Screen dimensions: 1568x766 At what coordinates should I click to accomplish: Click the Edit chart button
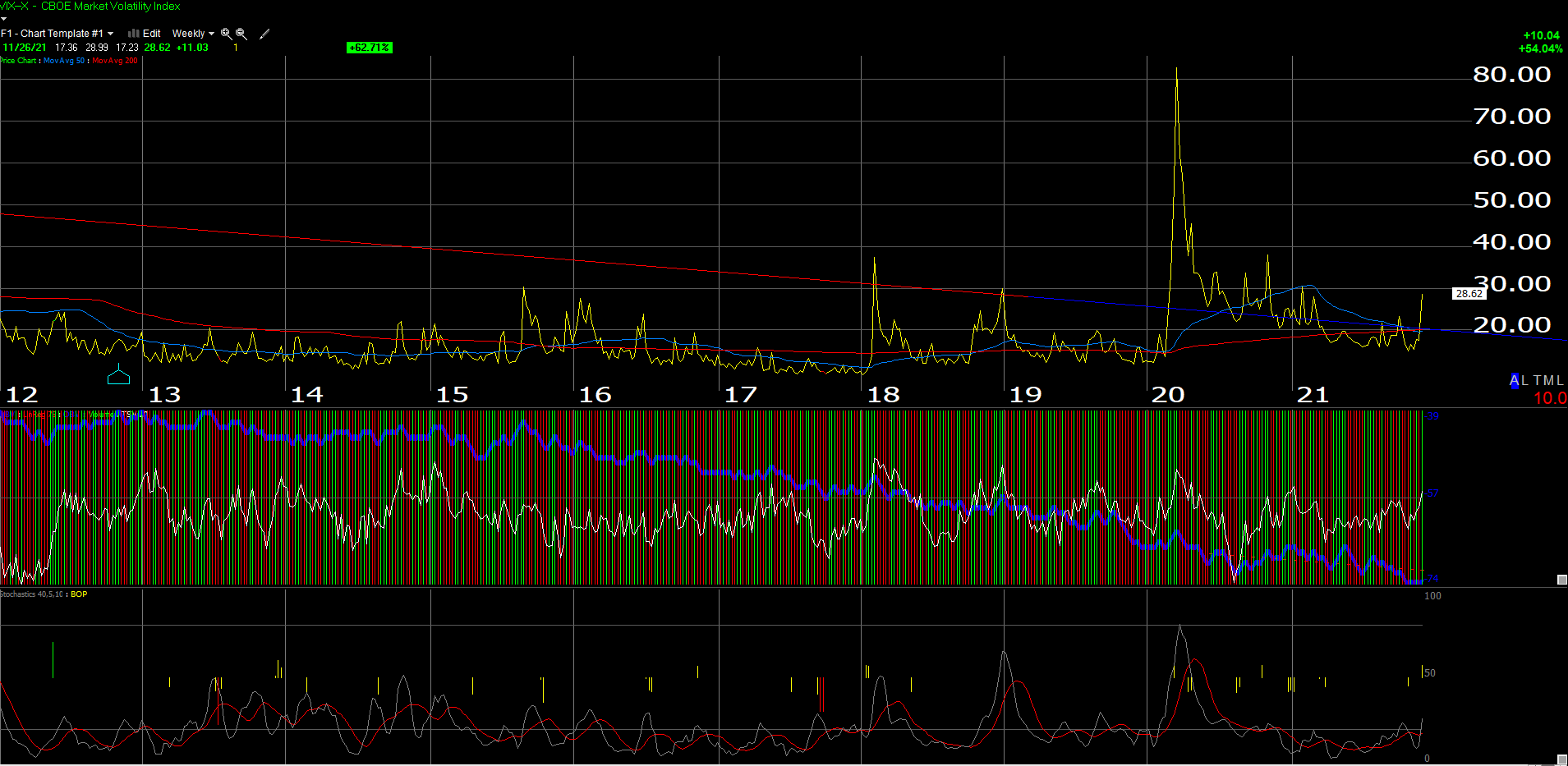click(x=151, y=34)
